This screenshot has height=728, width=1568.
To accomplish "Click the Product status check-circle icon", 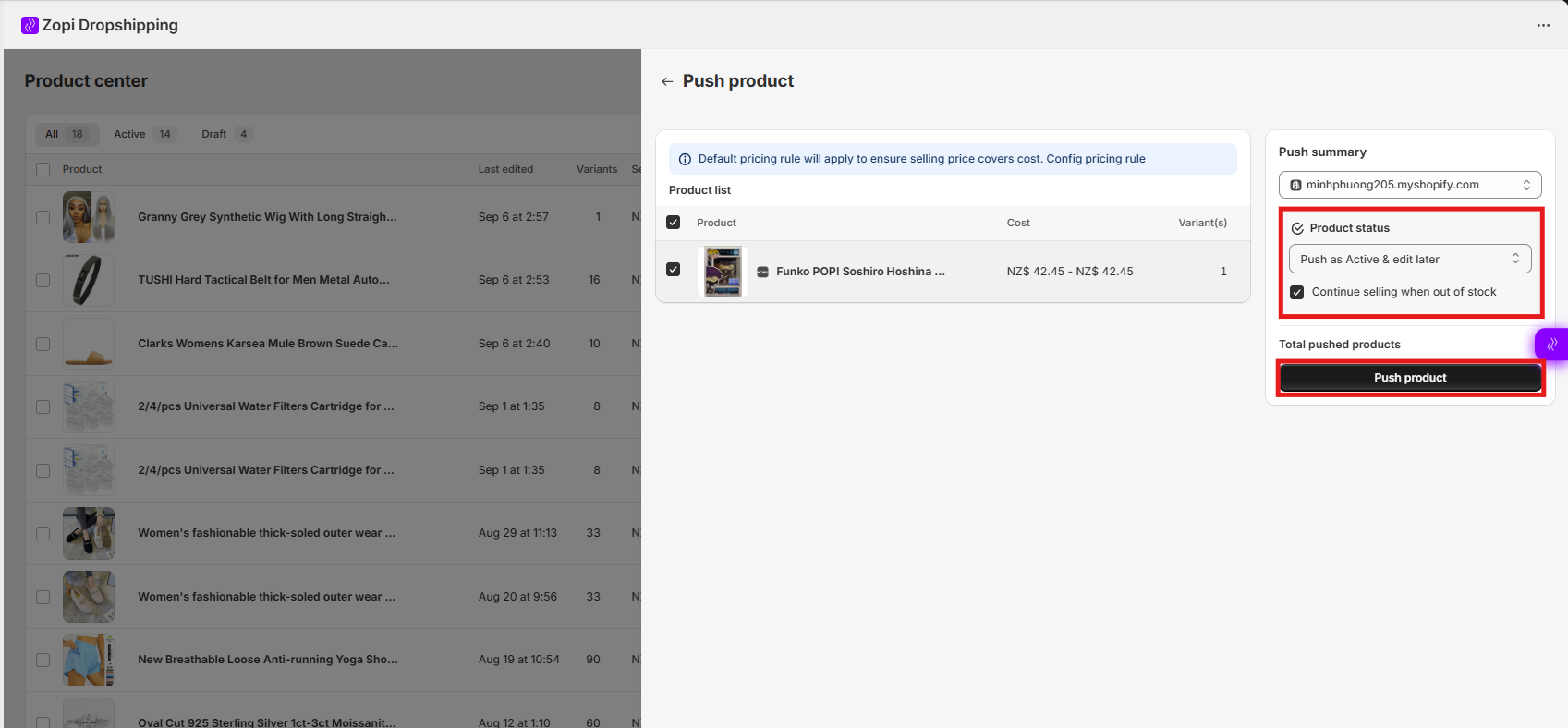I will point(1297,228).
